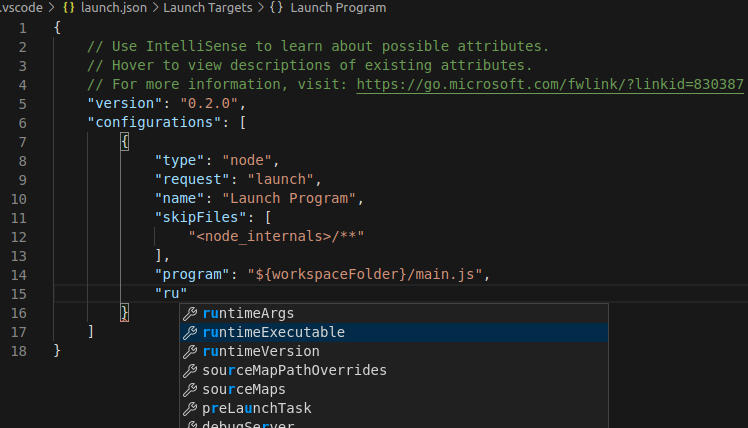This screenshot has width=748, height=428.
Task: Click wrench icon beside preLaunchTask
Action: (x=190, y=409)
